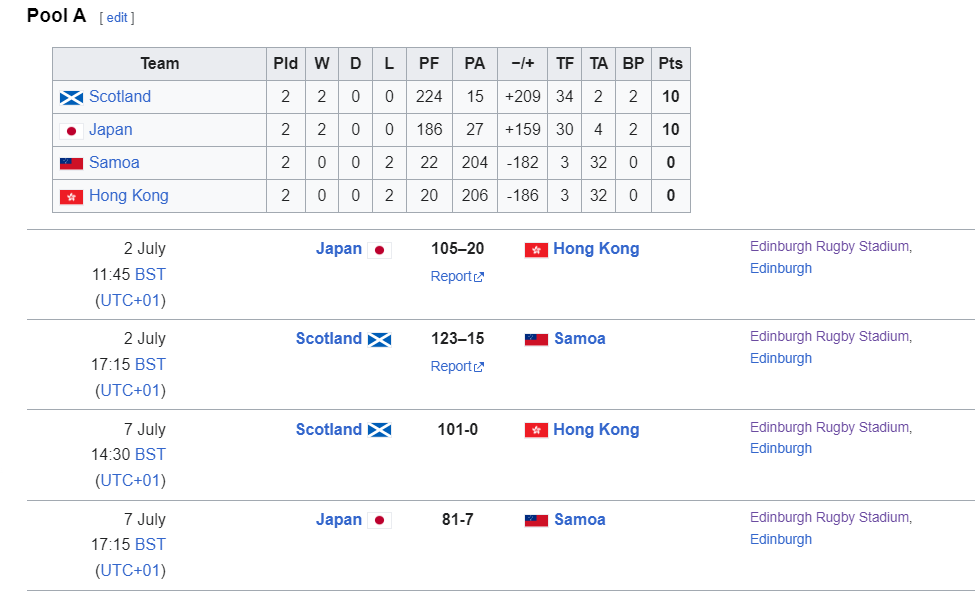Click BST link in 11:45 kickoff time
This screenshot has width=978, height=592.
(x=150, y=274)
